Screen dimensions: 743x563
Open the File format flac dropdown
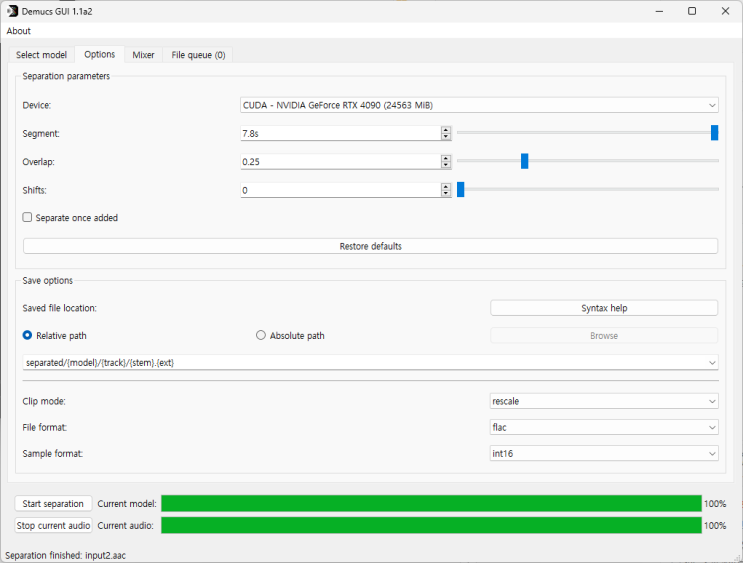pyautogui.click(x=604, y=427)
